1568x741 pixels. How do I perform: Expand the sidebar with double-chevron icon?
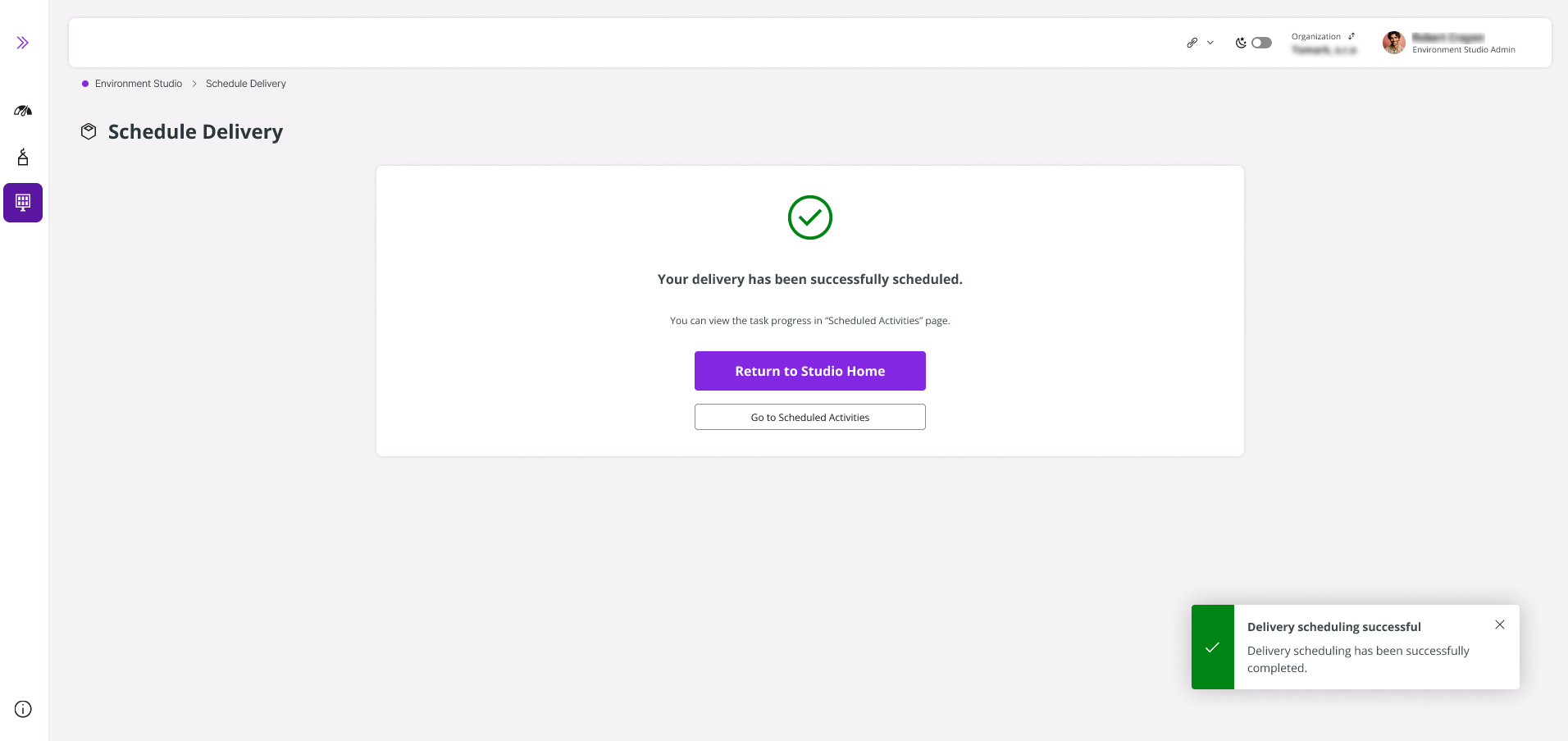23,43
